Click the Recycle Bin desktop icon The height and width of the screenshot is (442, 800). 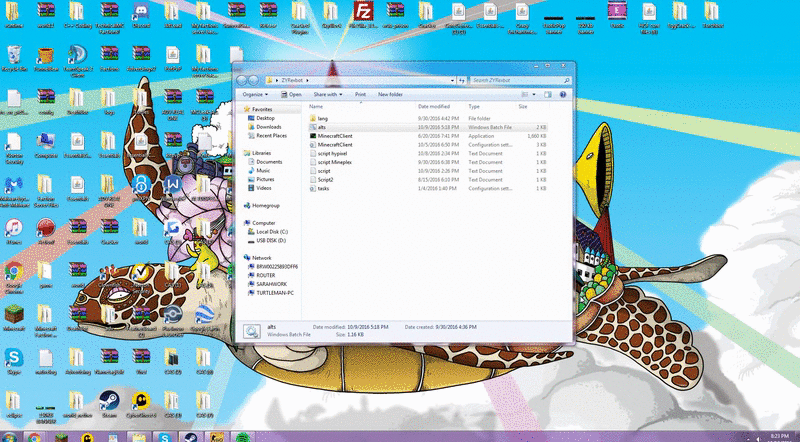[x=14, y=58]
